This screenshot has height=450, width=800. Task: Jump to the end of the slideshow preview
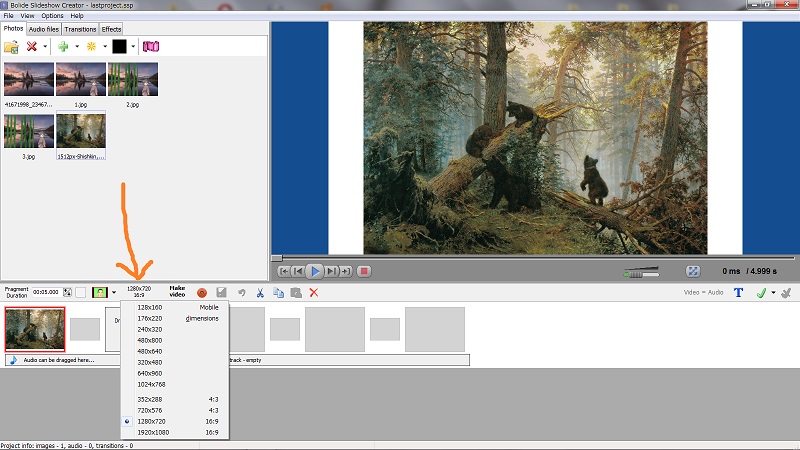pyautogui.click(x=345, y=271)
